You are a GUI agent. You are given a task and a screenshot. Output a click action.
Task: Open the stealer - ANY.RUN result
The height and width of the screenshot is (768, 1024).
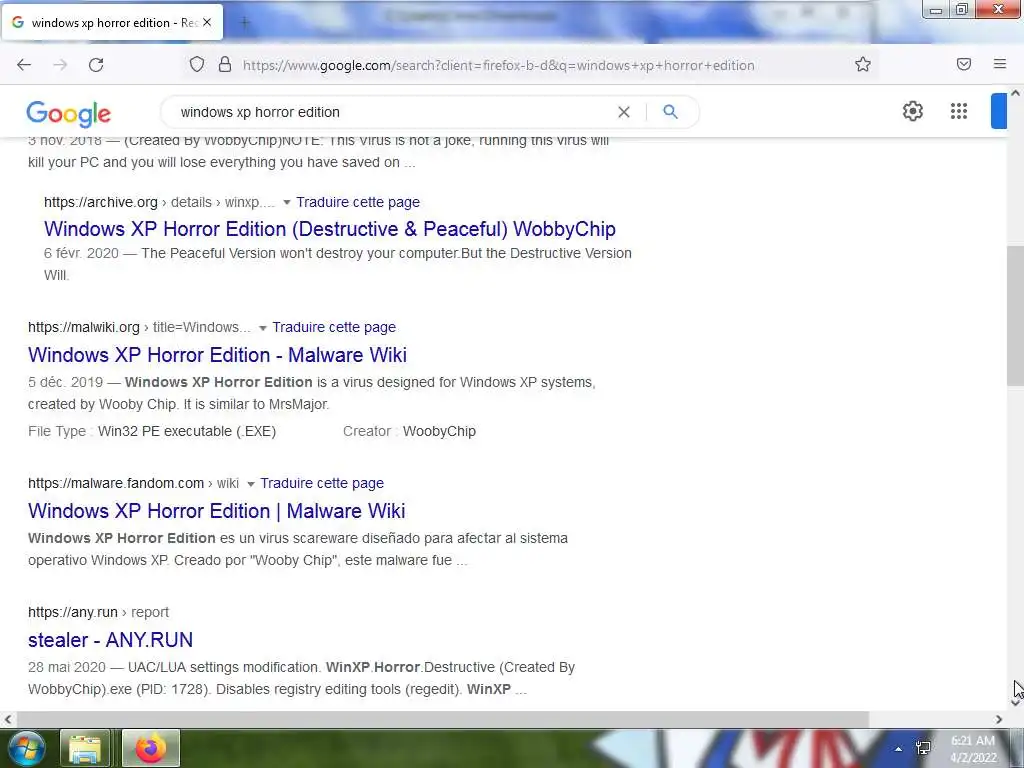[x=110, y=640]
